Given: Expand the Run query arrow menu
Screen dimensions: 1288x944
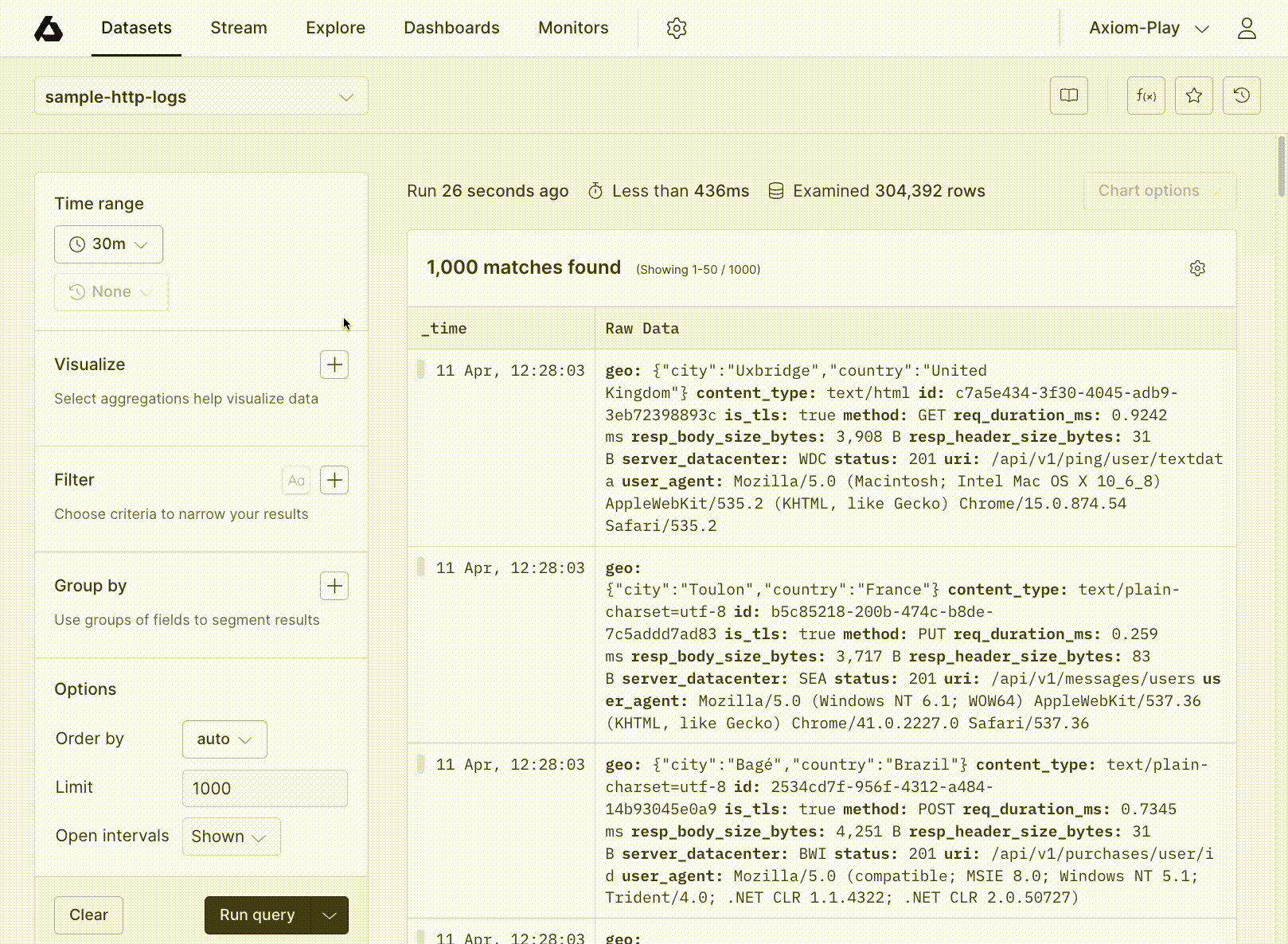Looking at the screenshot, I should [x=330, y=915].
